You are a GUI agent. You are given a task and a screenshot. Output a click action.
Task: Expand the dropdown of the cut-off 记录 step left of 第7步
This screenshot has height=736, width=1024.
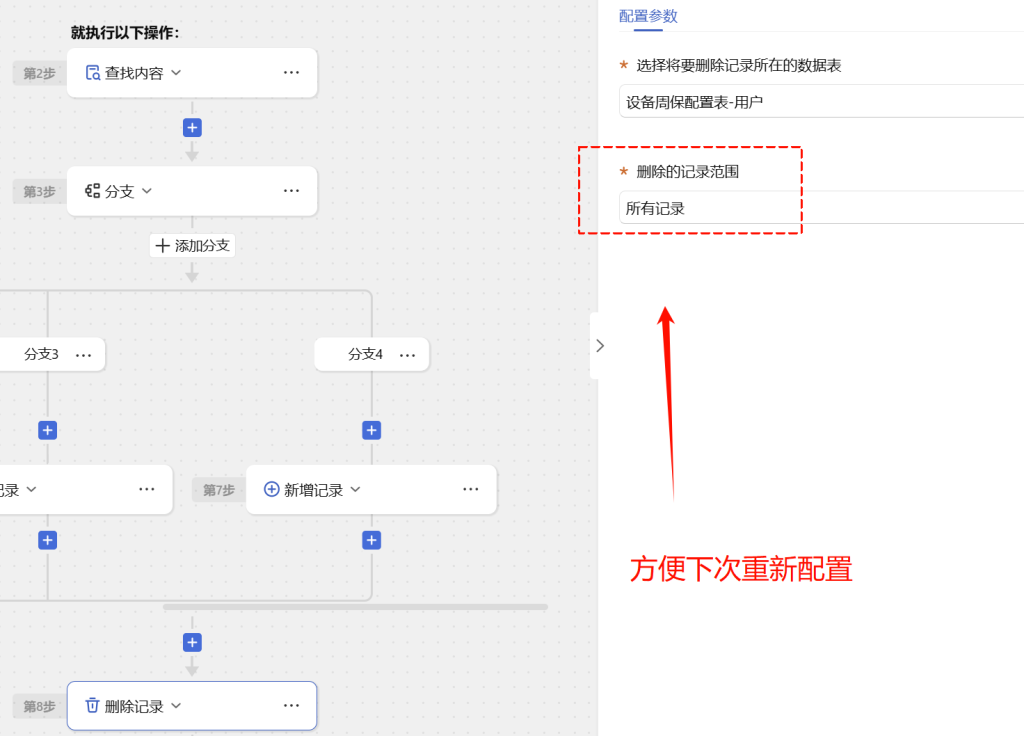[x=31, y=489]
